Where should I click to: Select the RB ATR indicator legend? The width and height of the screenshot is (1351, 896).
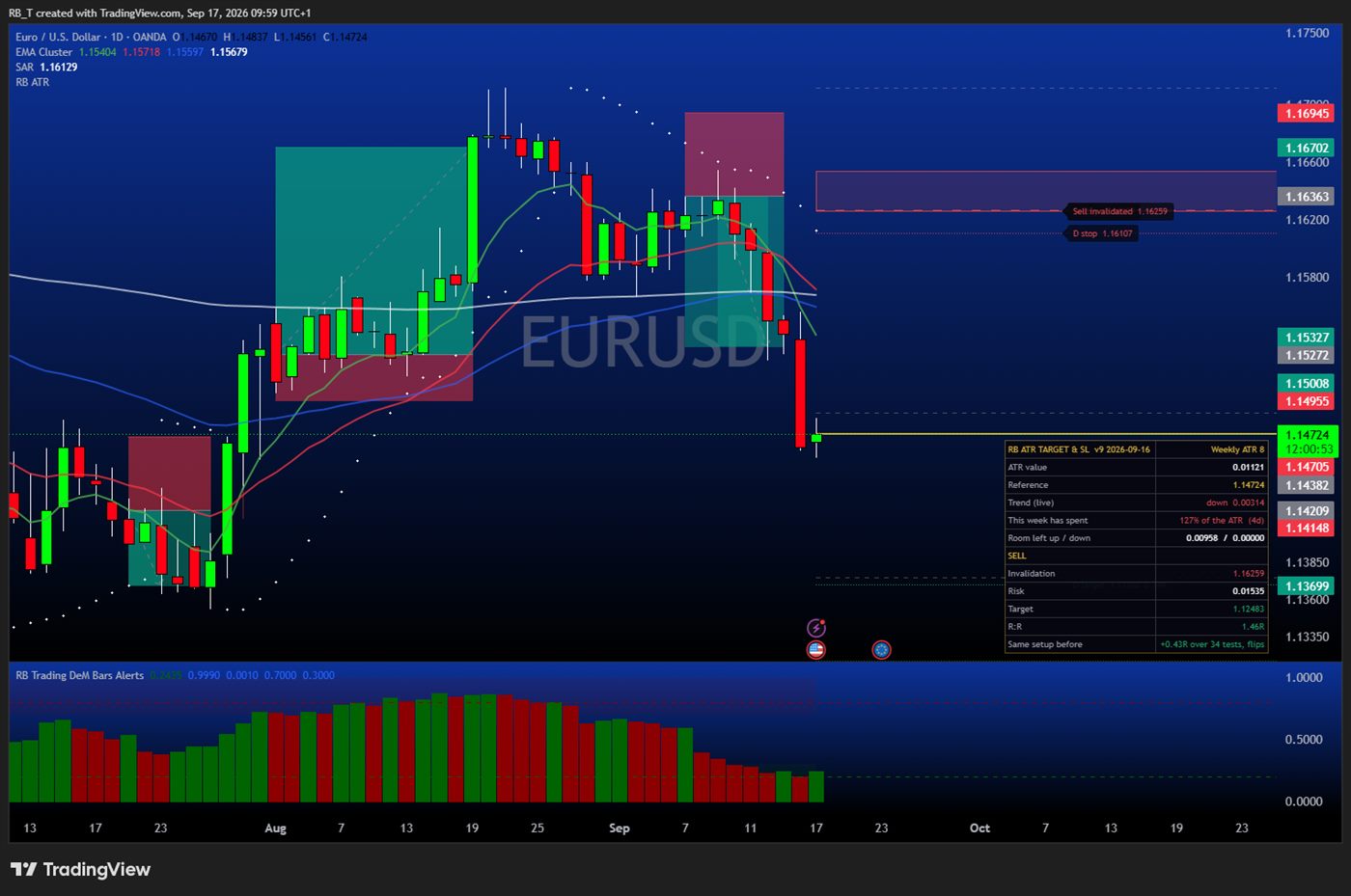[x=32, y=82]
